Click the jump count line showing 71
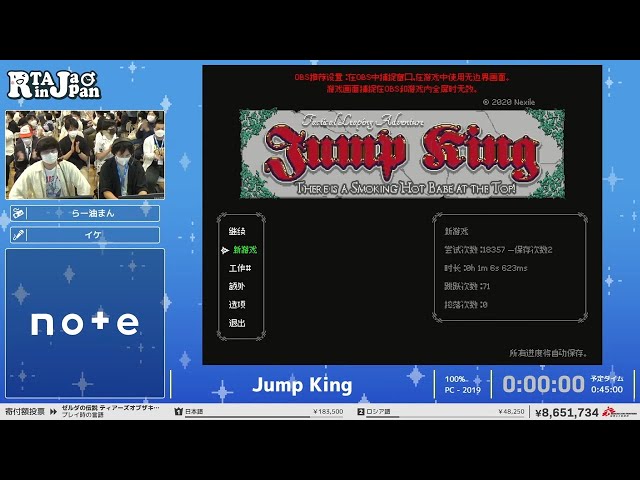This screenshot has width=640, height=480. click(467, 287)
